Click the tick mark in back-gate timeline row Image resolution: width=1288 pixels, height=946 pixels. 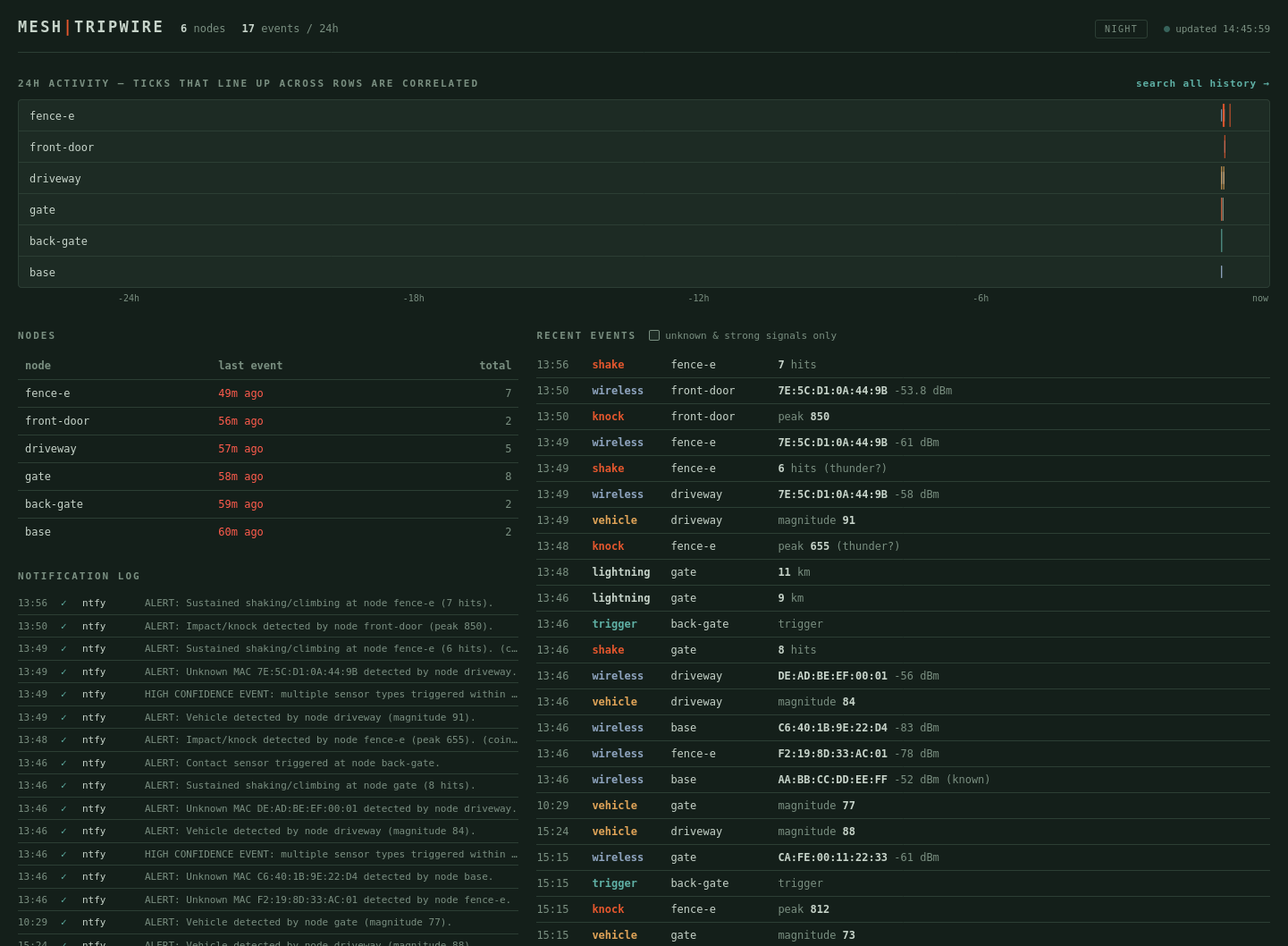point(1221,241)
